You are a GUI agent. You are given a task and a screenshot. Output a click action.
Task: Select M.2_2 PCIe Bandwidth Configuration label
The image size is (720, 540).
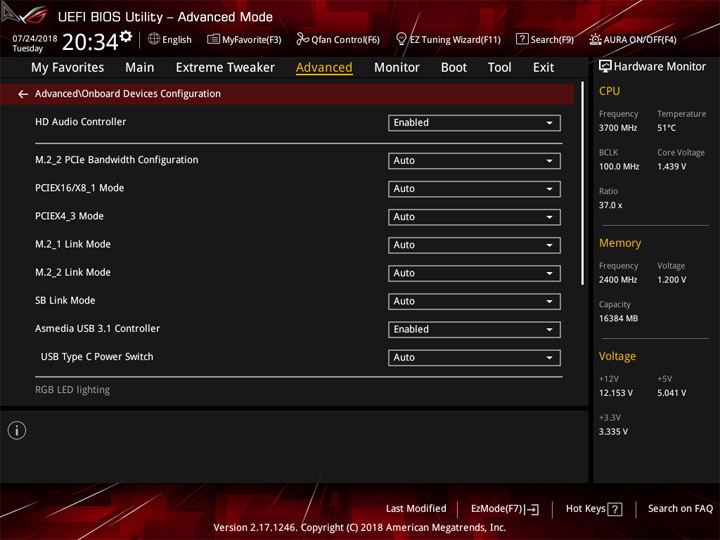117,160
